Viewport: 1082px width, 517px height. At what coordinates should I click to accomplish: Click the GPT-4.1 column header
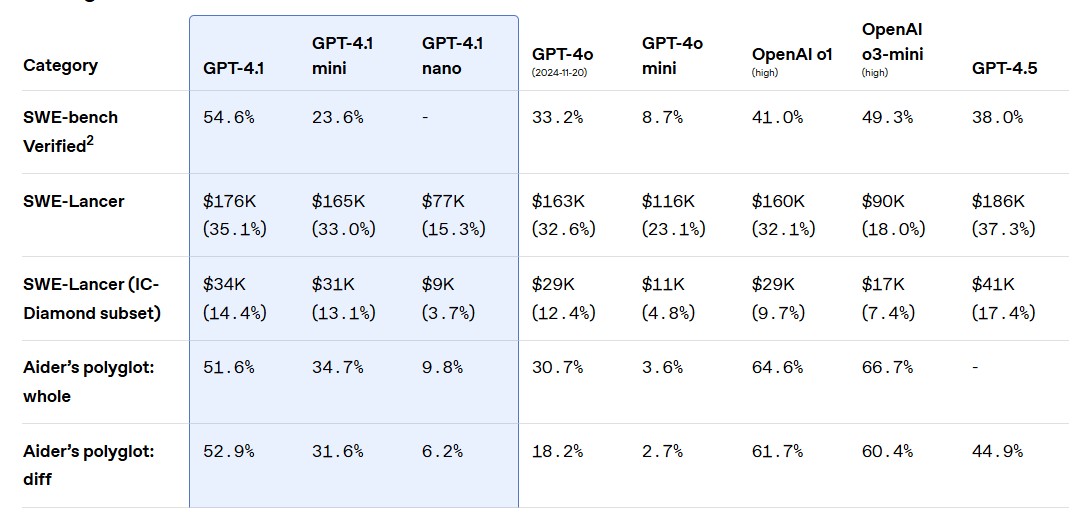pyautogui.click(x=233, y=68)
